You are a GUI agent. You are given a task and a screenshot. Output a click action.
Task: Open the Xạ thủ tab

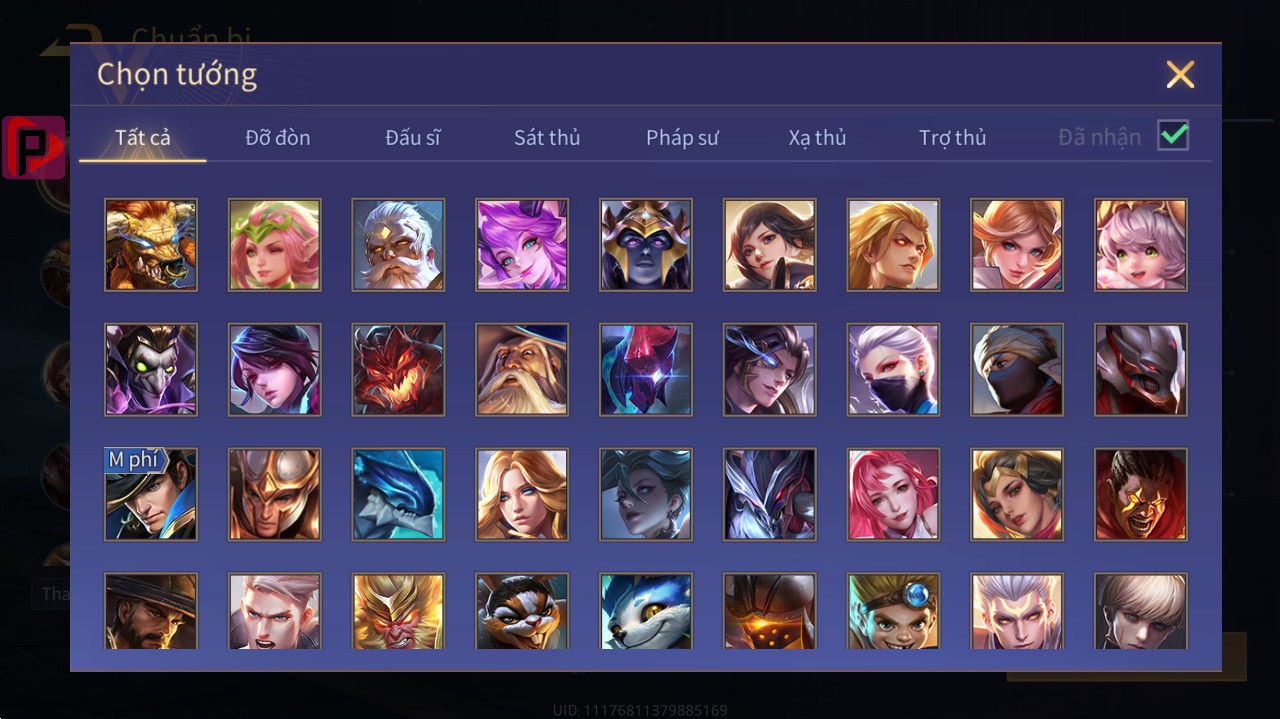coord(817,138)
